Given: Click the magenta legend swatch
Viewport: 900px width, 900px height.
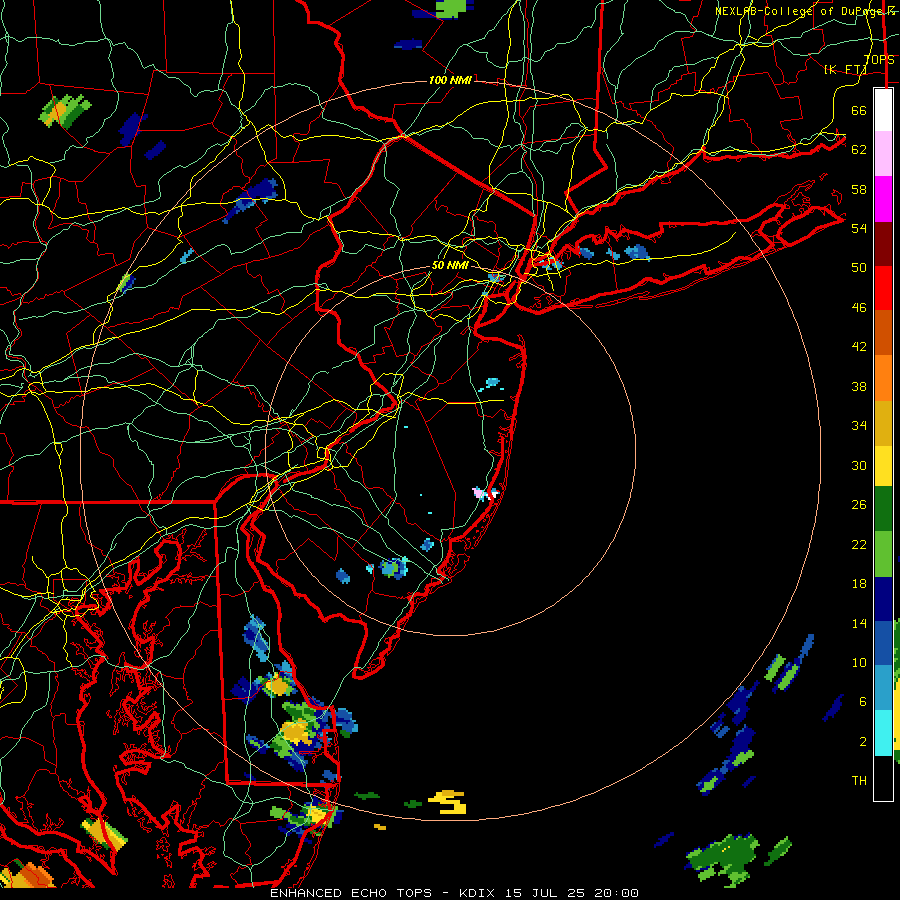Looking at the screenshot, I should tap(883, 199).
